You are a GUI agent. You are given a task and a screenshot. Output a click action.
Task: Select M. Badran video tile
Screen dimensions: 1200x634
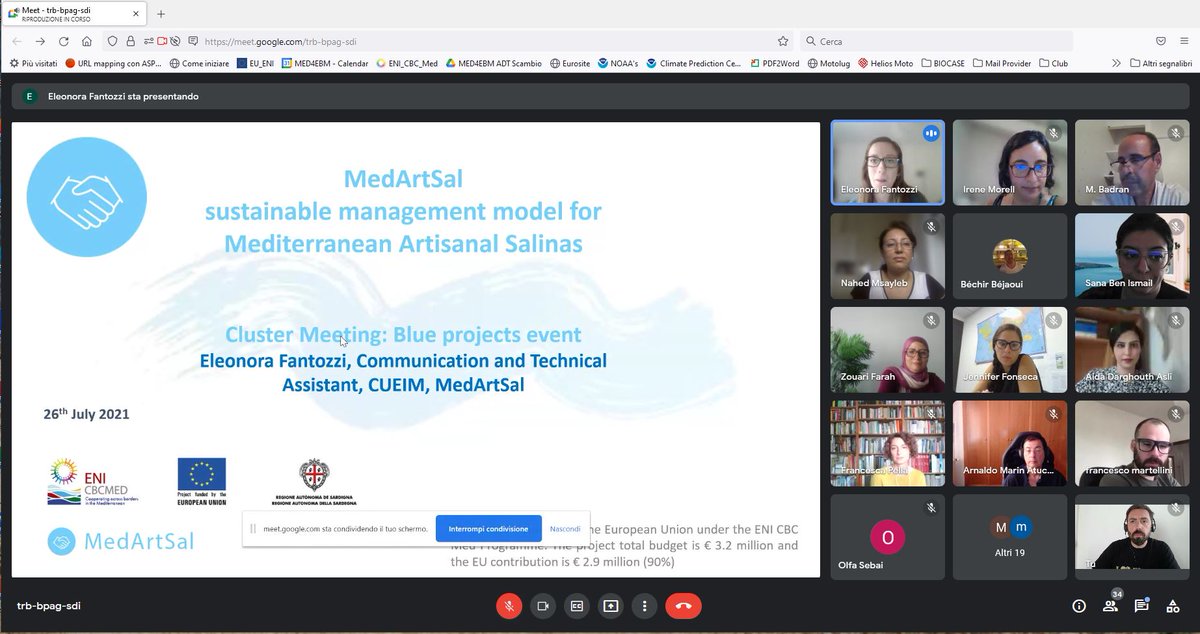pyautogui.click(x=1132, y=162)
